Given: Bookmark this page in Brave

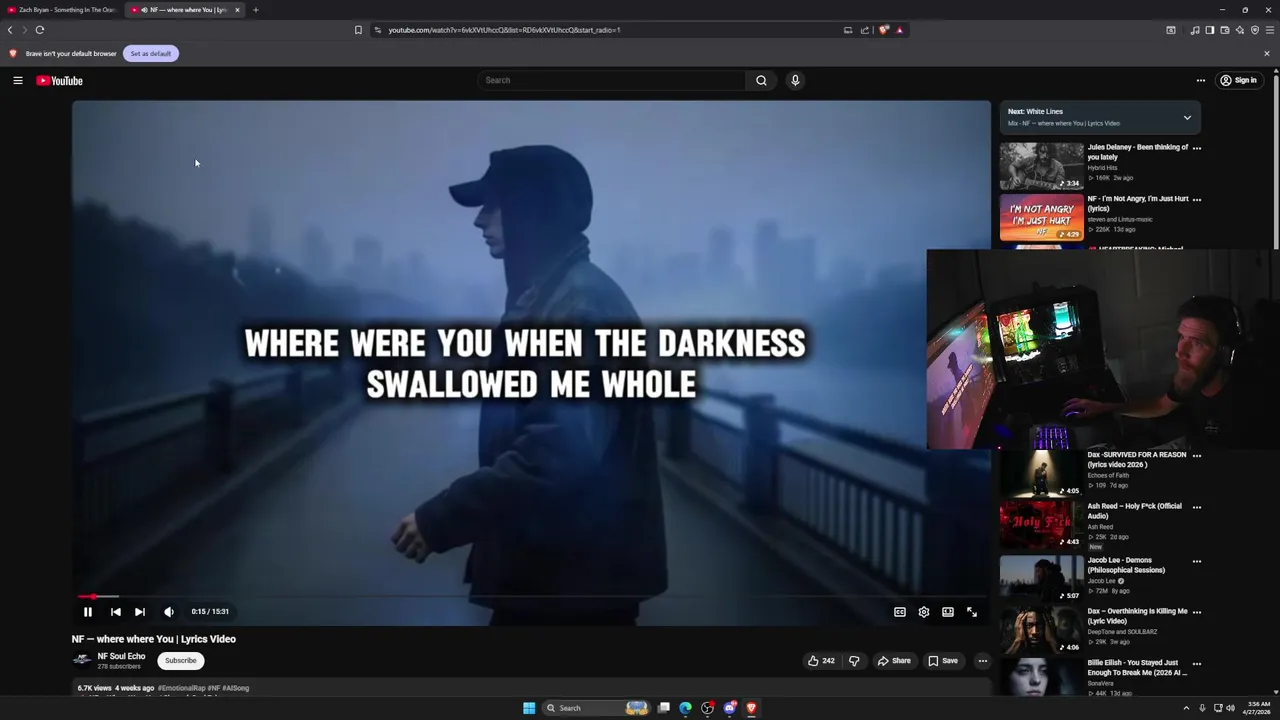Looking at the screenshot, I should [358, 30].
